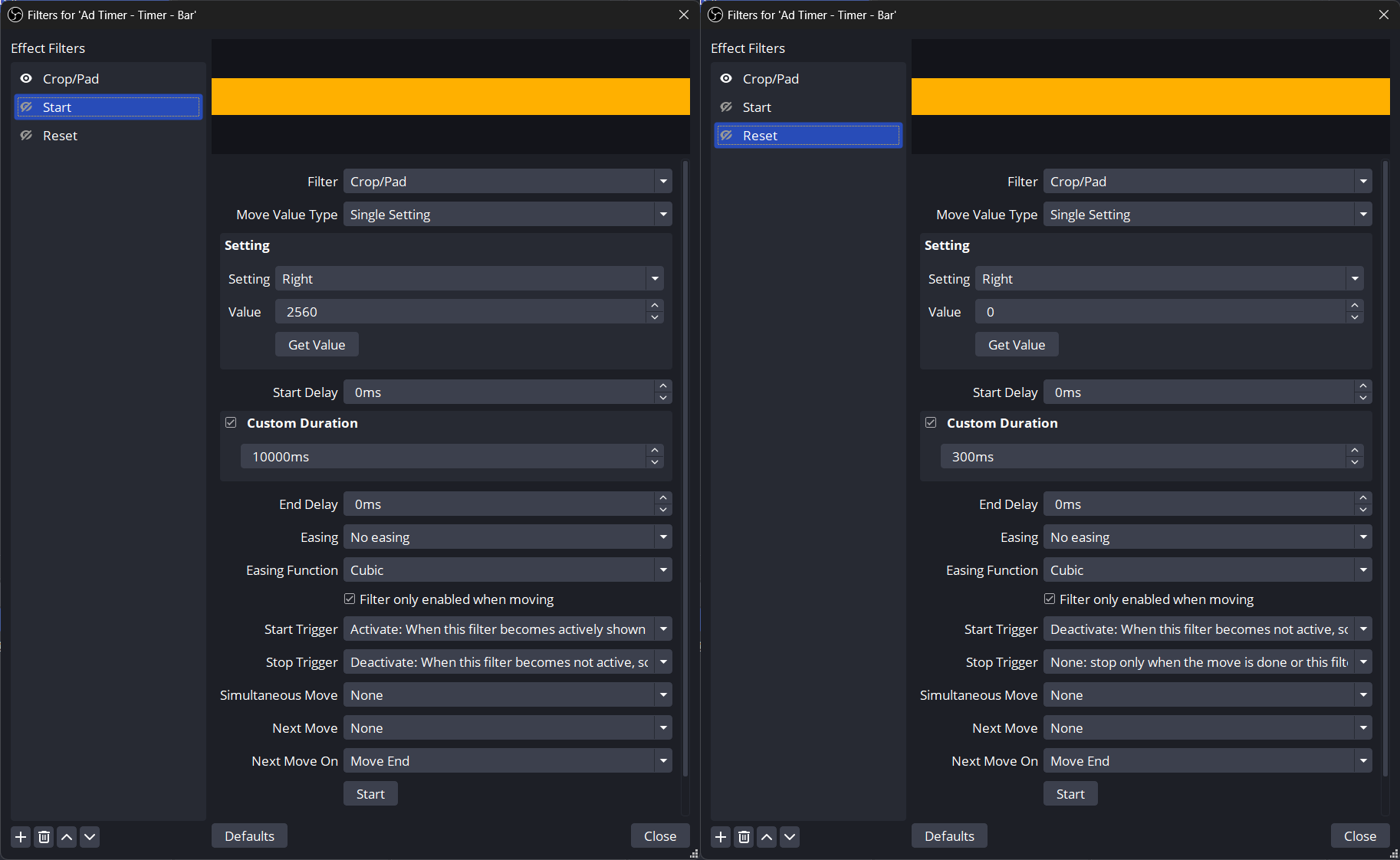
Task: Toggle Crop/Pad visibility eye in left window
Action: click(x=26, y=79)
